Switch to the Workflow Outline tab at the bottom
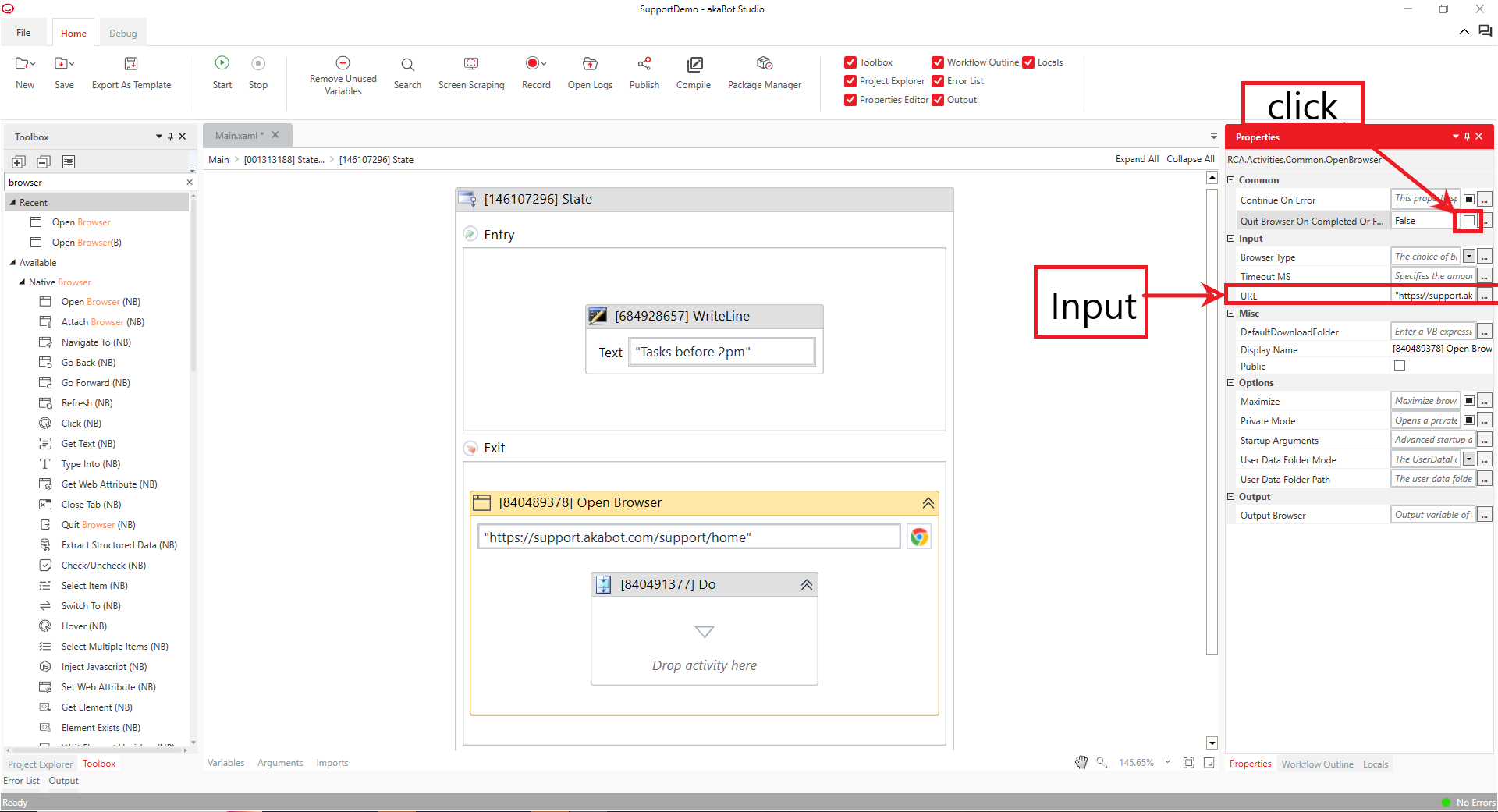This screenshot has height=812, width=1498. click(1317, 764)
